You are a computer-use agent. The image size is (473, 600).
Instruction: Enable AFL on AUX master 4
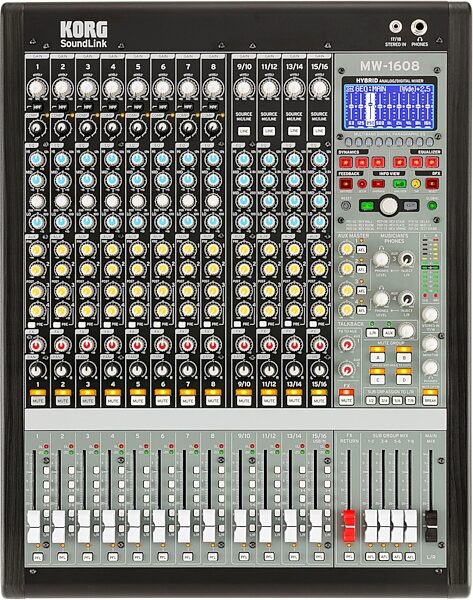click(361, 310)
